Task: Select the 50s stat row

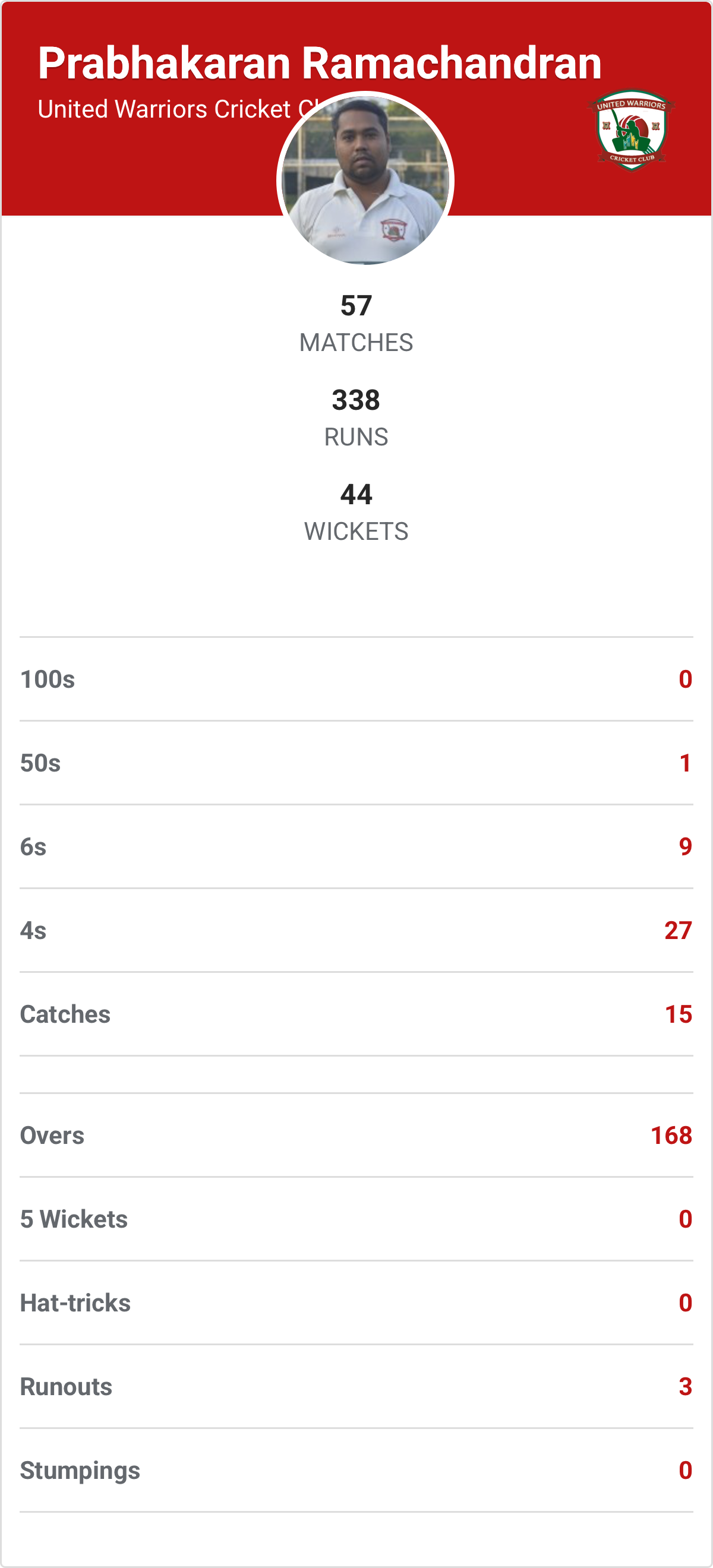Action: click(356, 763)
